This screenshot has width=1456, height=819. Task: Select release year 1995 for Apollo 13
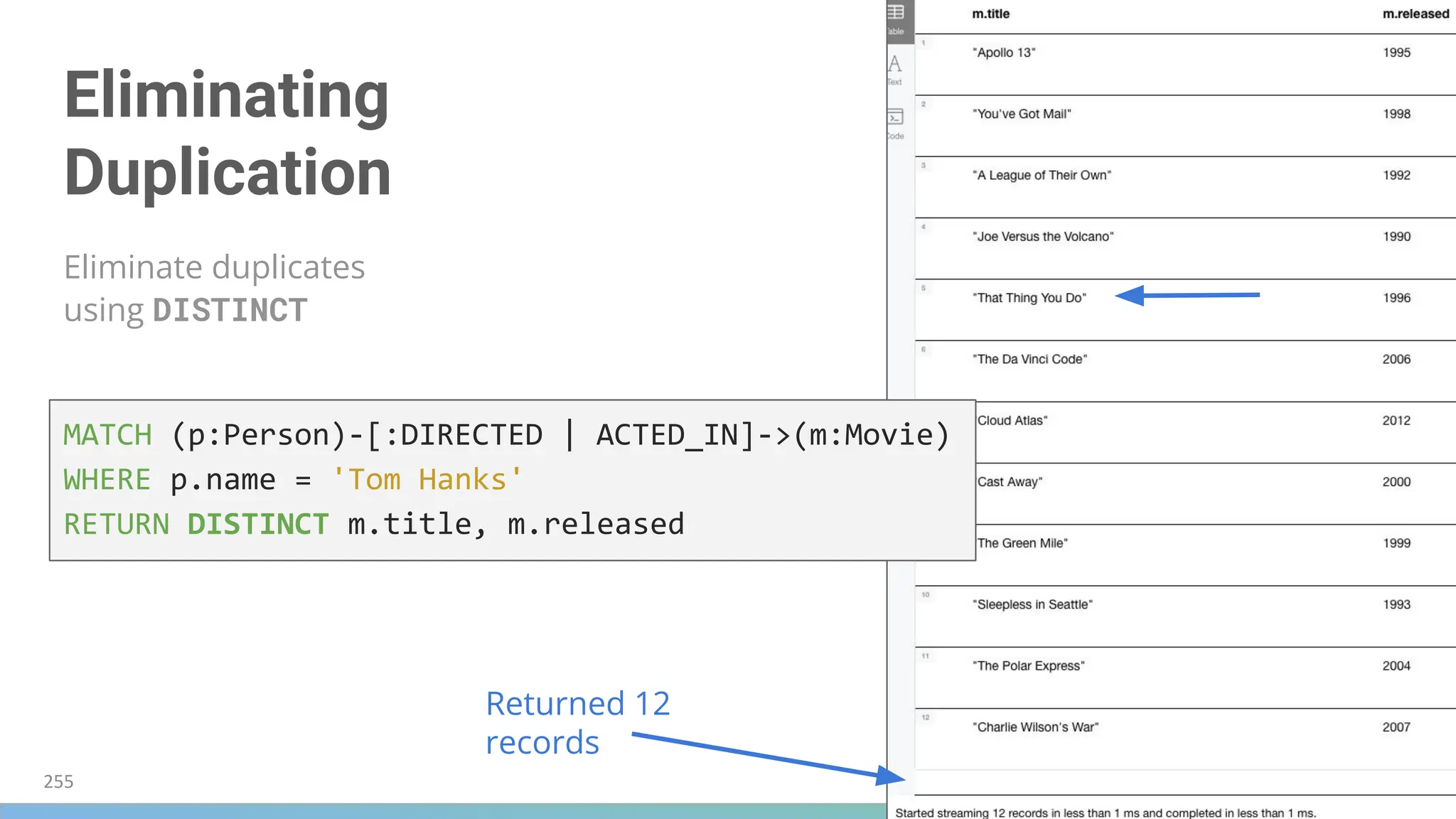pos(1396,53)
